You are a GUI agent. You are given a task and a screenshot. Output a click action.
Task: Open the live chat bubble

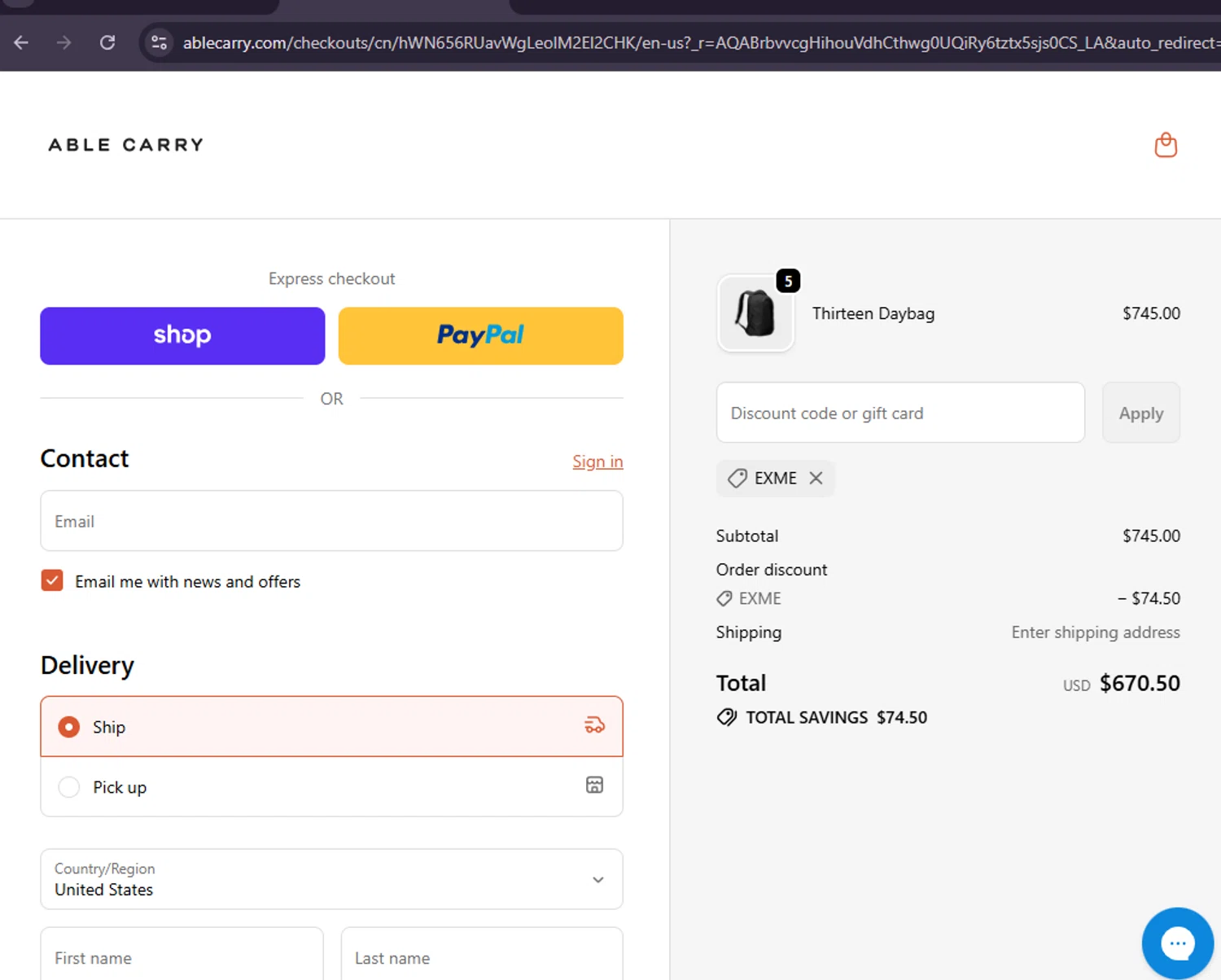click(1177, 943)
